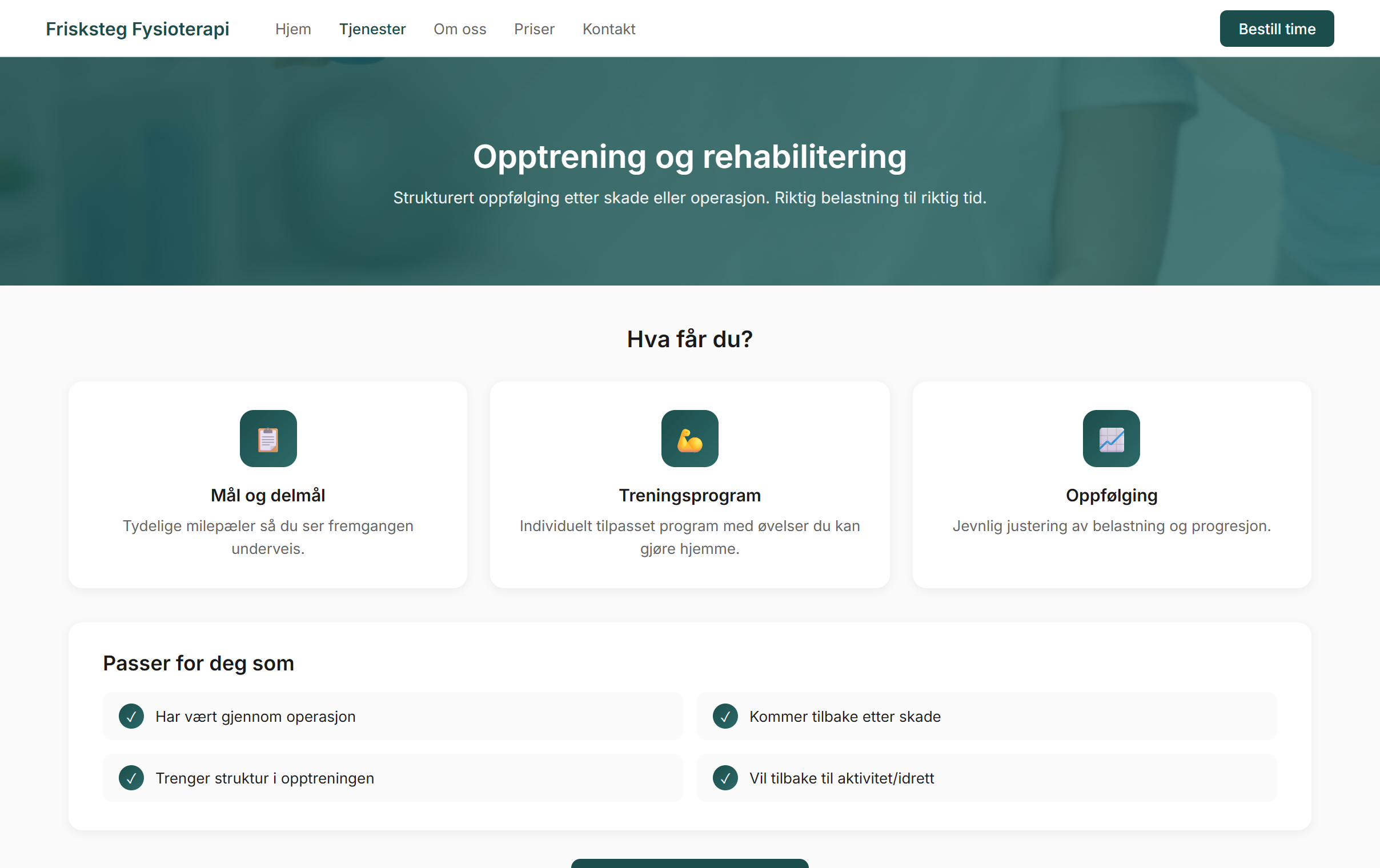Viewport: 1380px width, 868px height.
Task: Select the checkmark beside Har vært gjennom operasjon
Action: [x=133, y=716]
